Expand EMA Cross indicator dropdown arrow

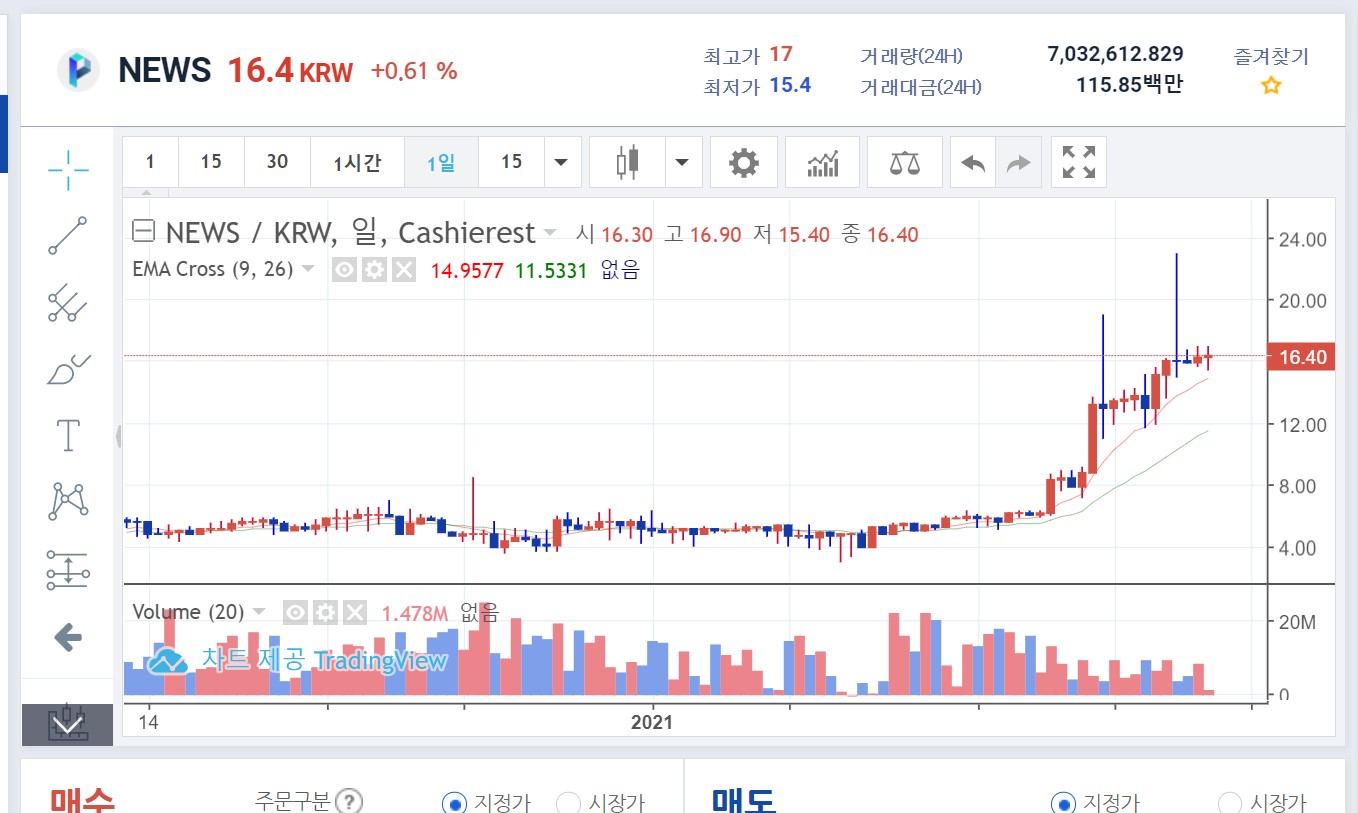[308, 269]
